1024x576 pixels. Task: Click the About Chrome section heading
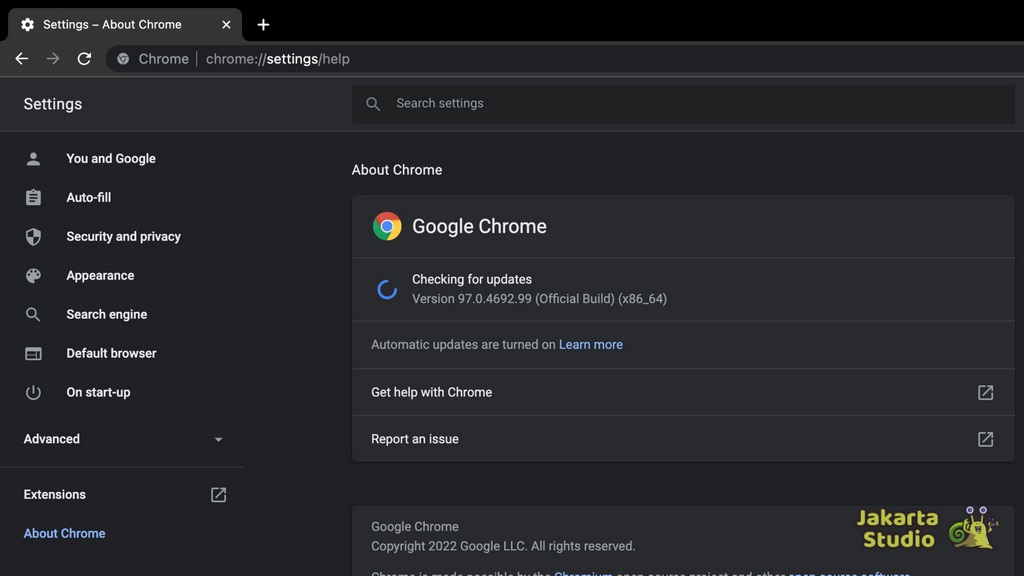(396, 170)
